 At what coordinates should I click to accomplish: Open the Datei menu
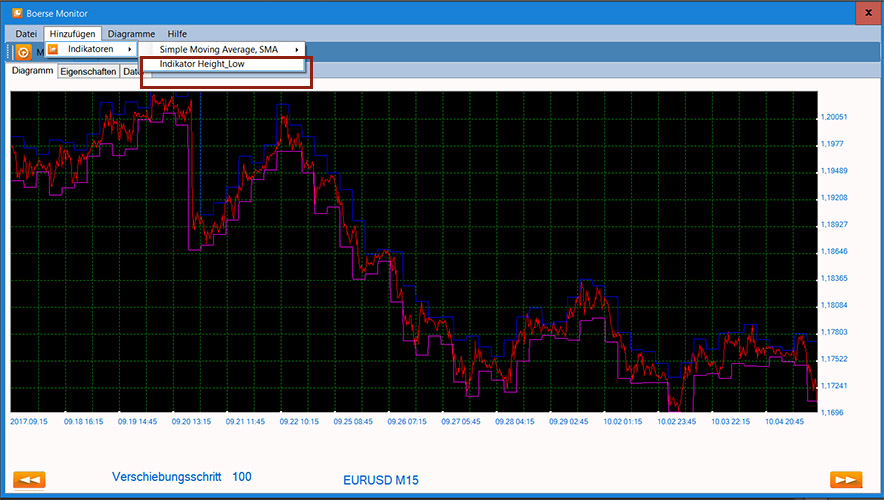tap(26, 34)
